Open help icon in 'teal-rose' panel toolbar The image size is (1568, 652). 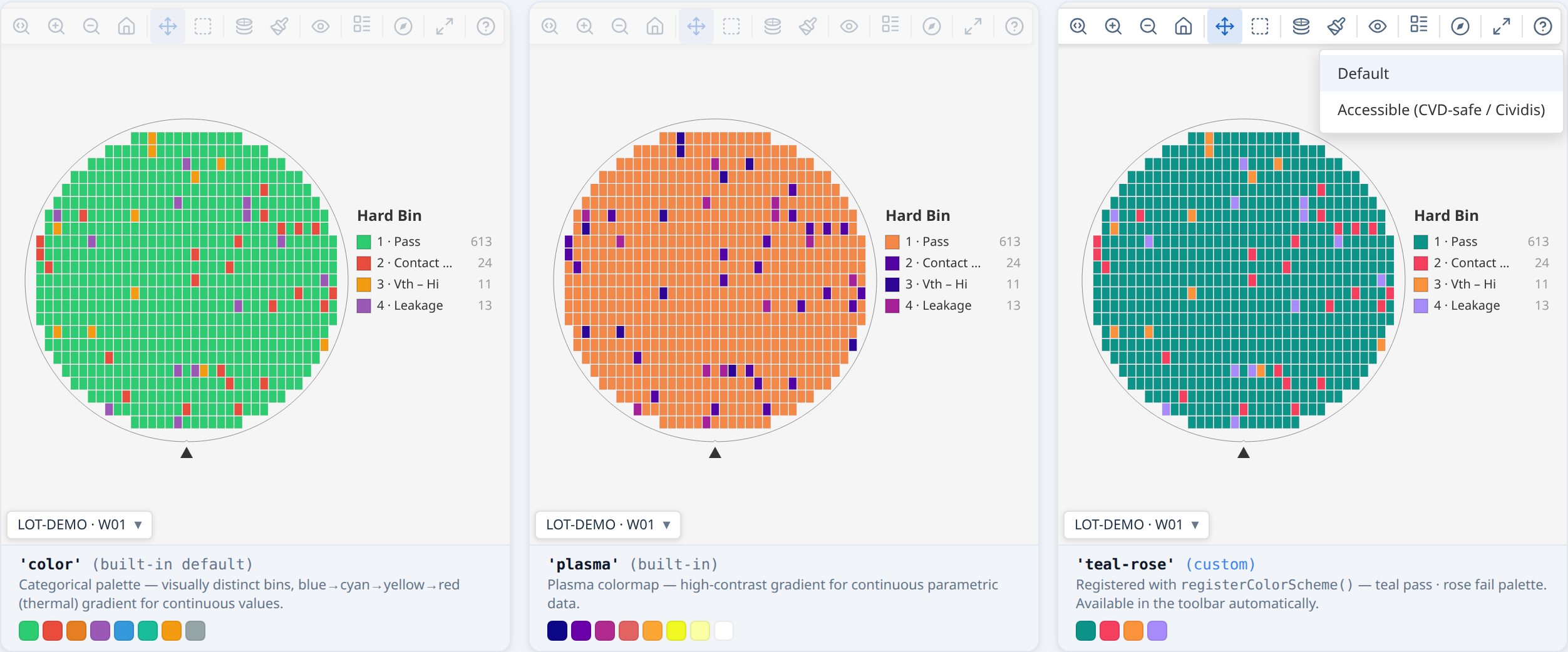(1543, 26)
